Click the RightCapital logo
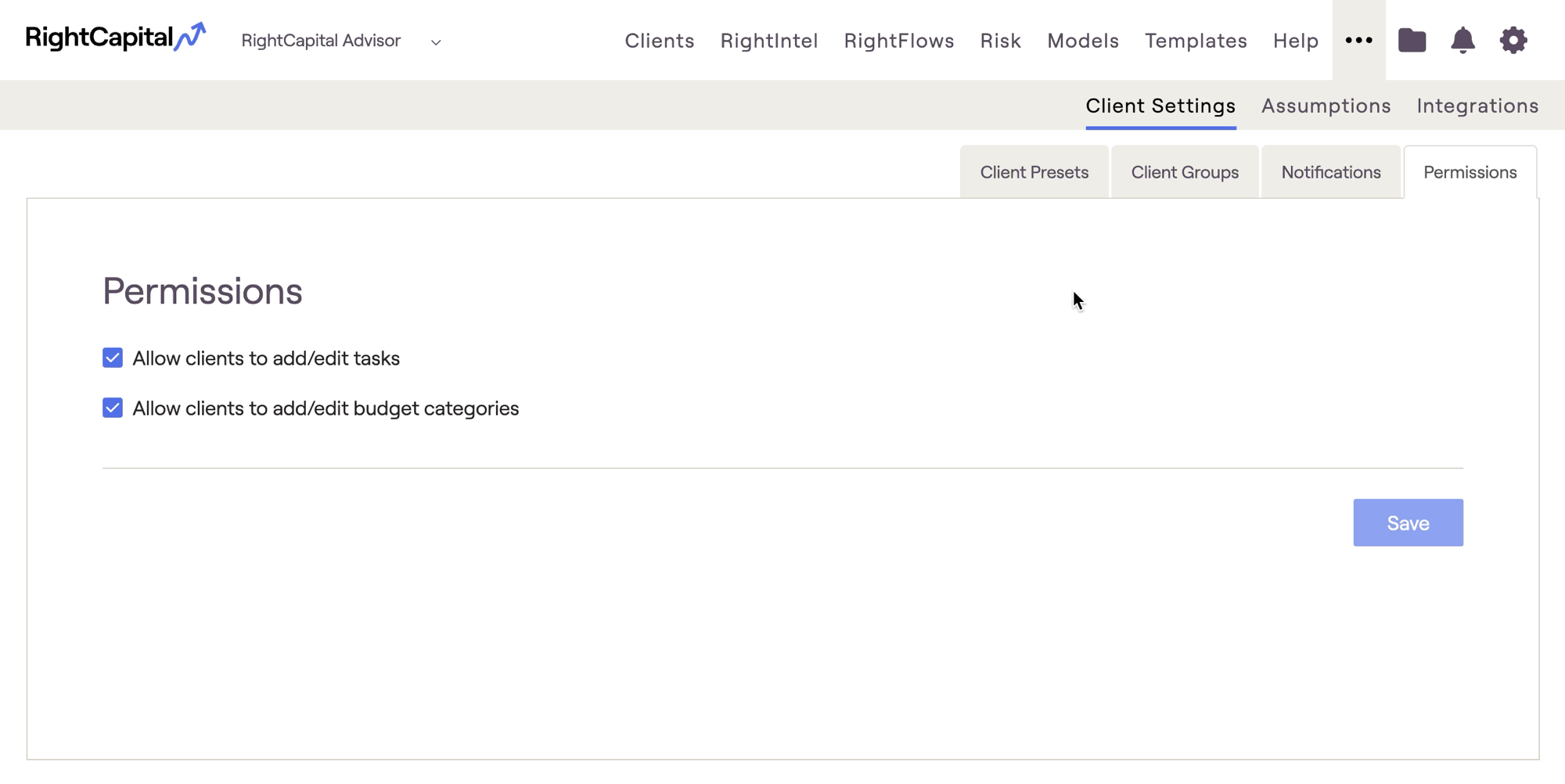Screen dimensions: 1565x784 (116, 38)
